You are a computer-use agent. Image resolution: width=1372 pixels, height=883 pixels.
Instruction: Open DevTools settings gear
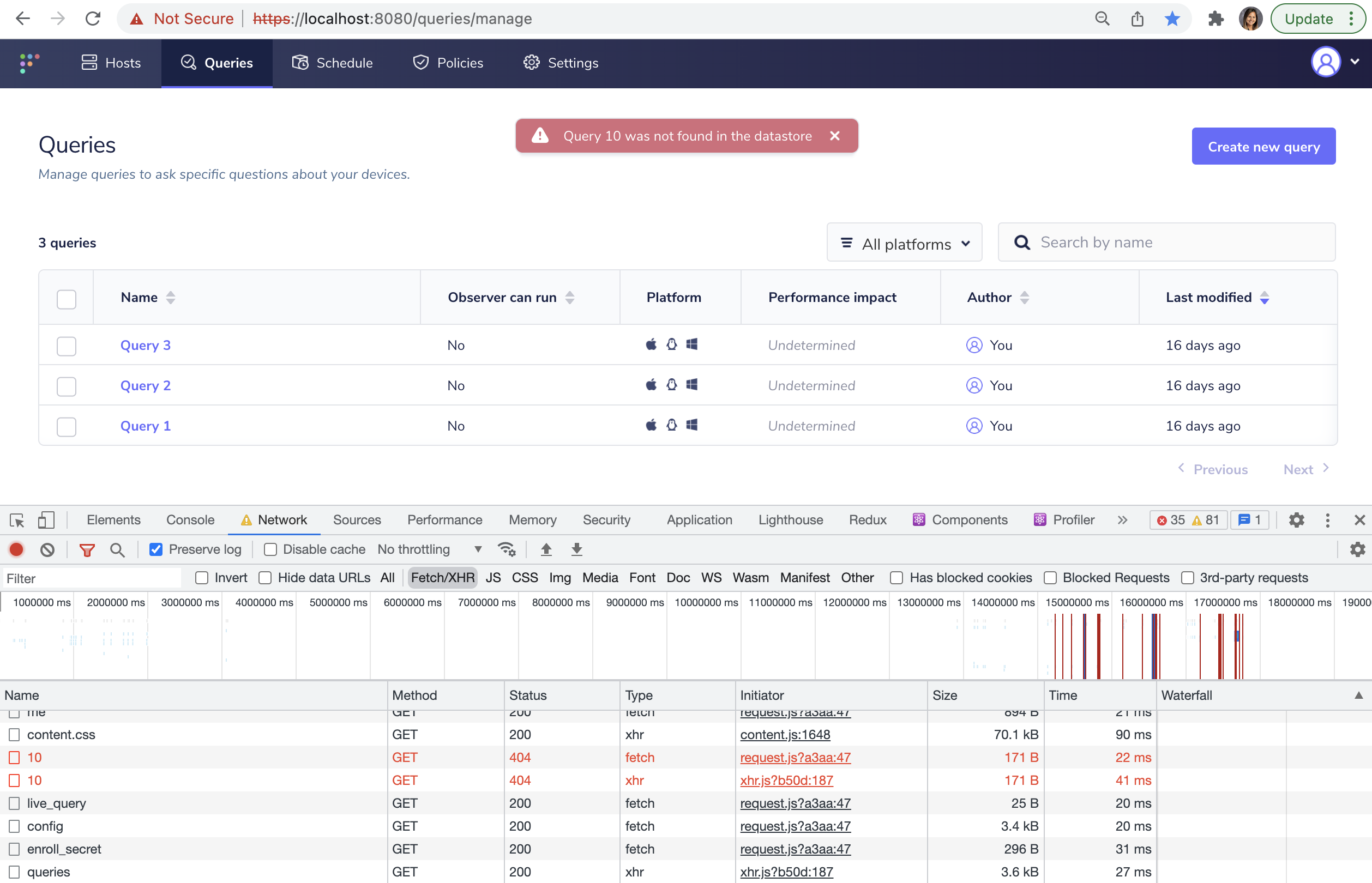1296,520
